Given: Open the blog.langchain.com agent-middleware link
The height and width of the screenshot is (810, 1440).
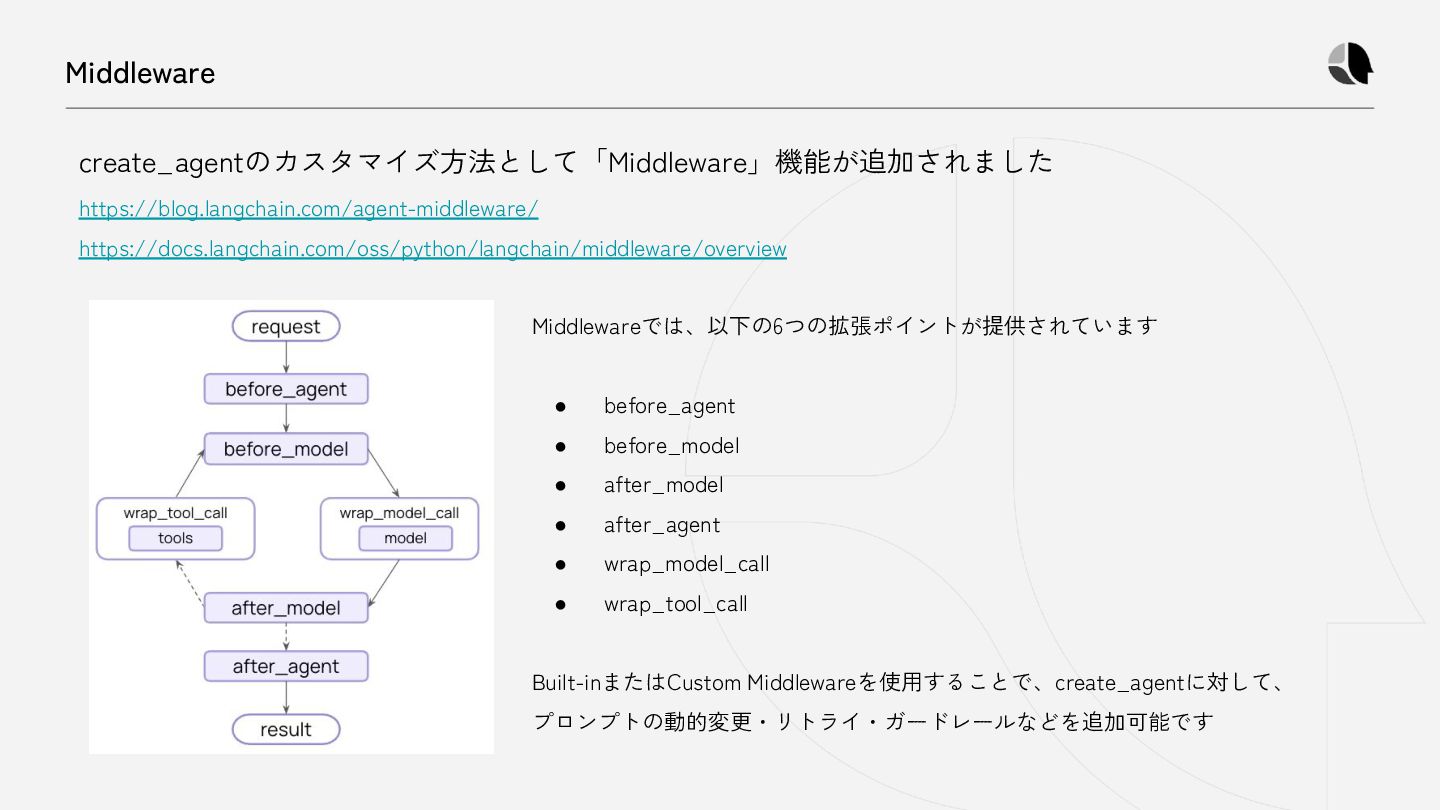Looking at the screenshot, I should tap(308, 209).
